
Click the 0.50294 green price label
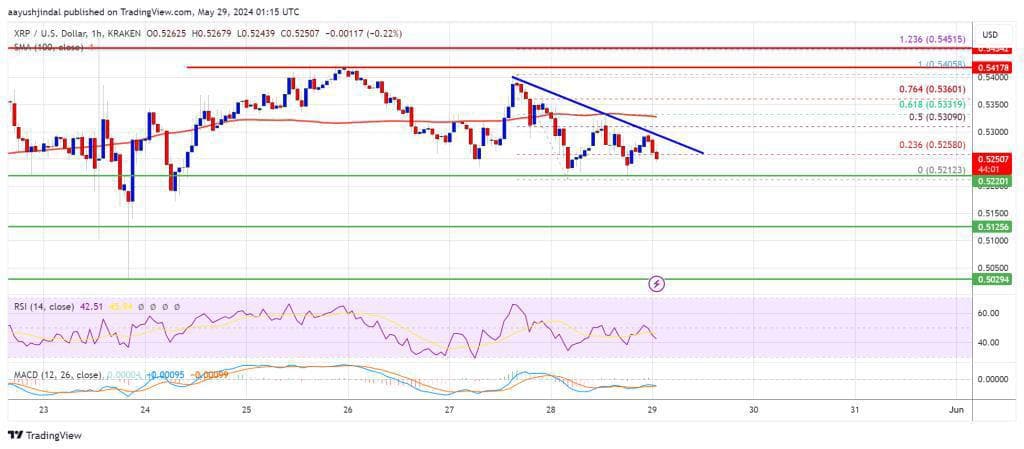(994, 281)
